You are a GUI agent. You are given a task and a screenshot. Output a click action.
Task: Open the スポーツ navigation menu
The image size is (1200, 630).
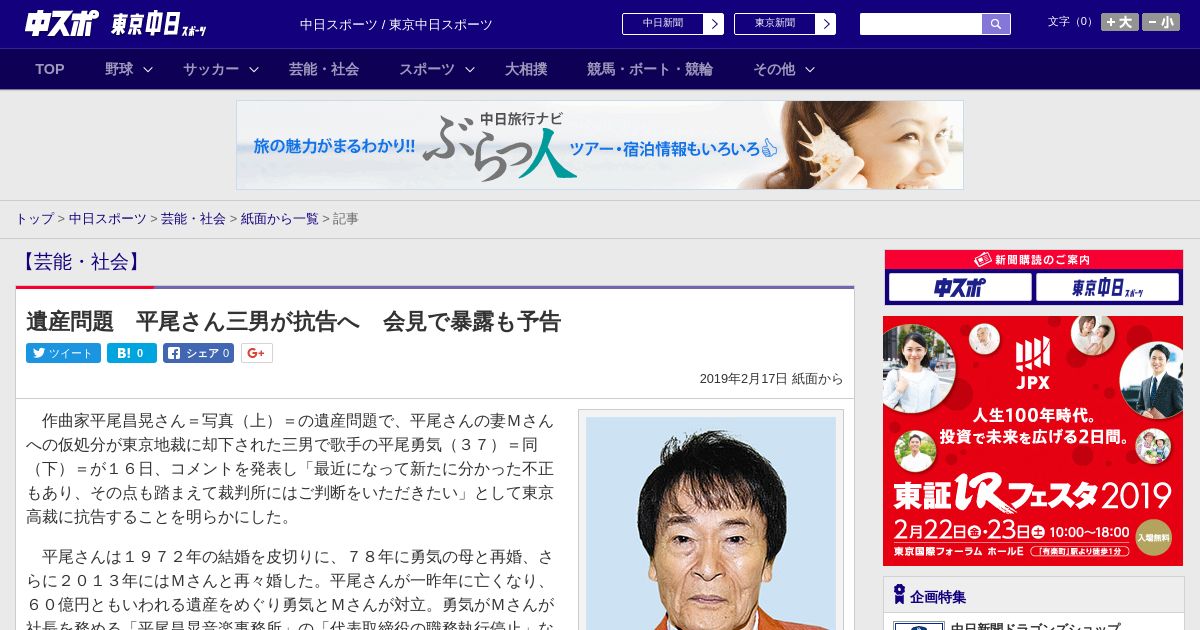[x=427, y=69]
